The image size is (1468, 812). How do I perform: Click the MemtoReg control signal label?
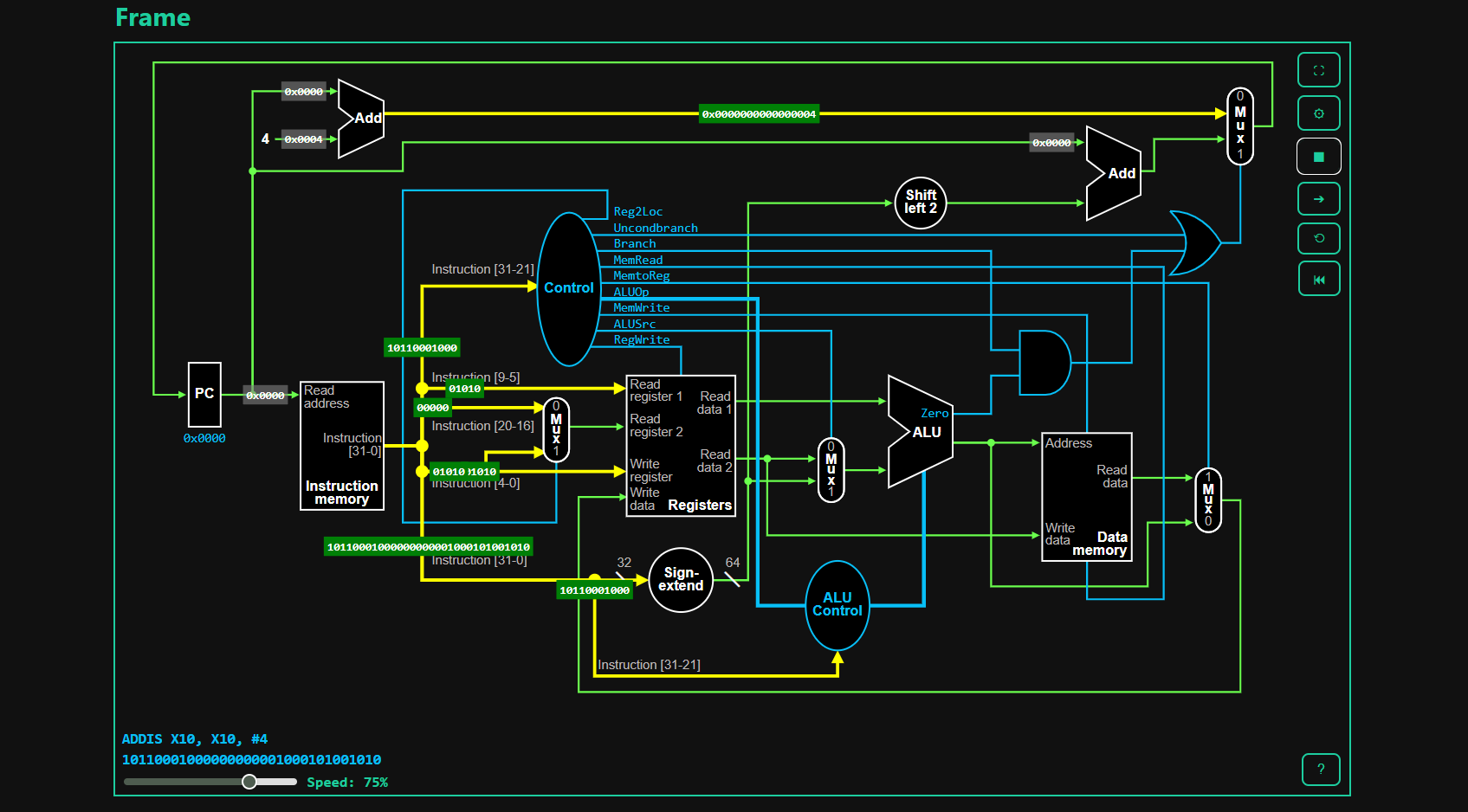(x=642, y=275)
